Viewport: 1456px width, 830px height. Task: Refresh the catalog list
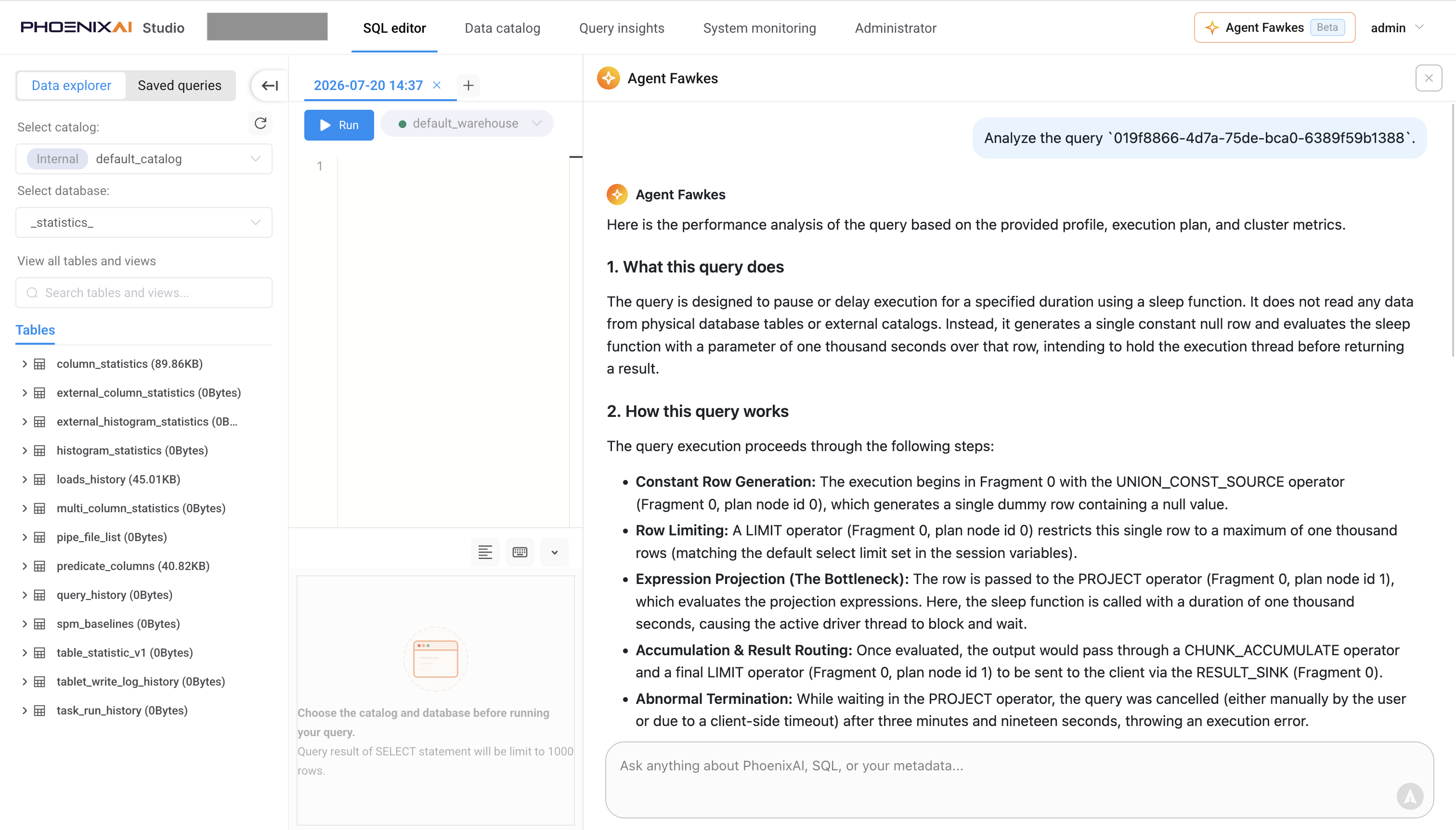coord(260,124)
